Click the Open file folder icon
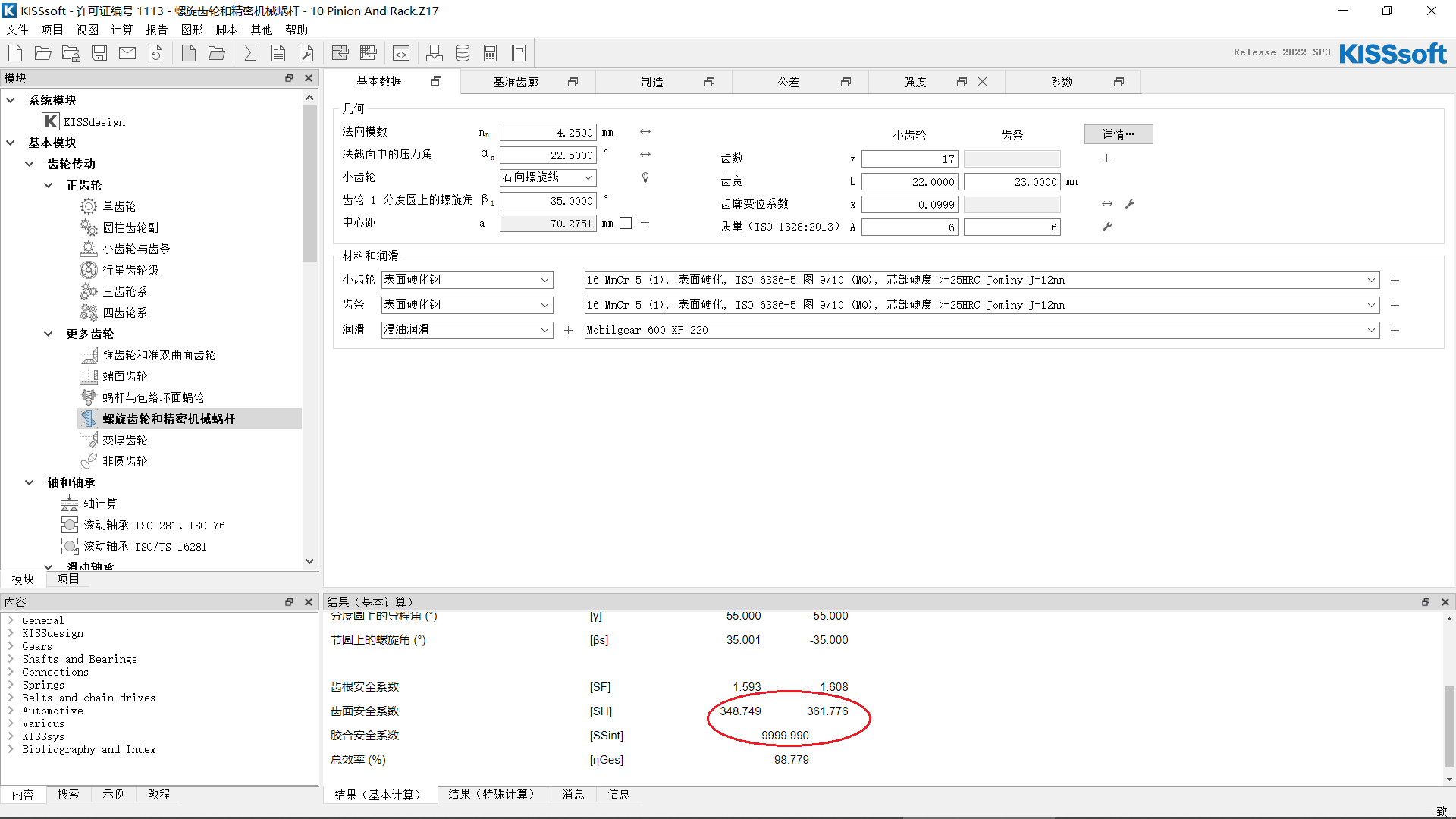This screenshot has height=819, width=1456. (43, 53)
